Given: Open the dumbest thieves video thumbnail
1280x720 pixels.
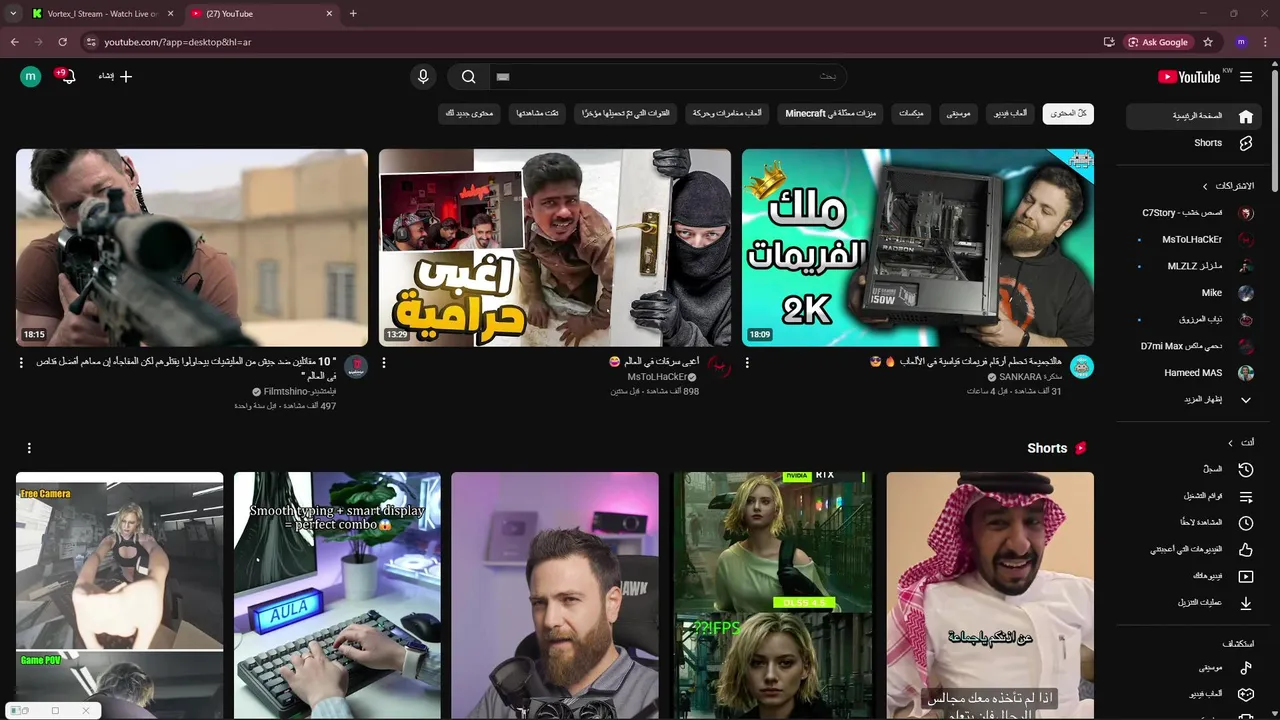Looking at the screenshot, I should (x=555, y=248).
